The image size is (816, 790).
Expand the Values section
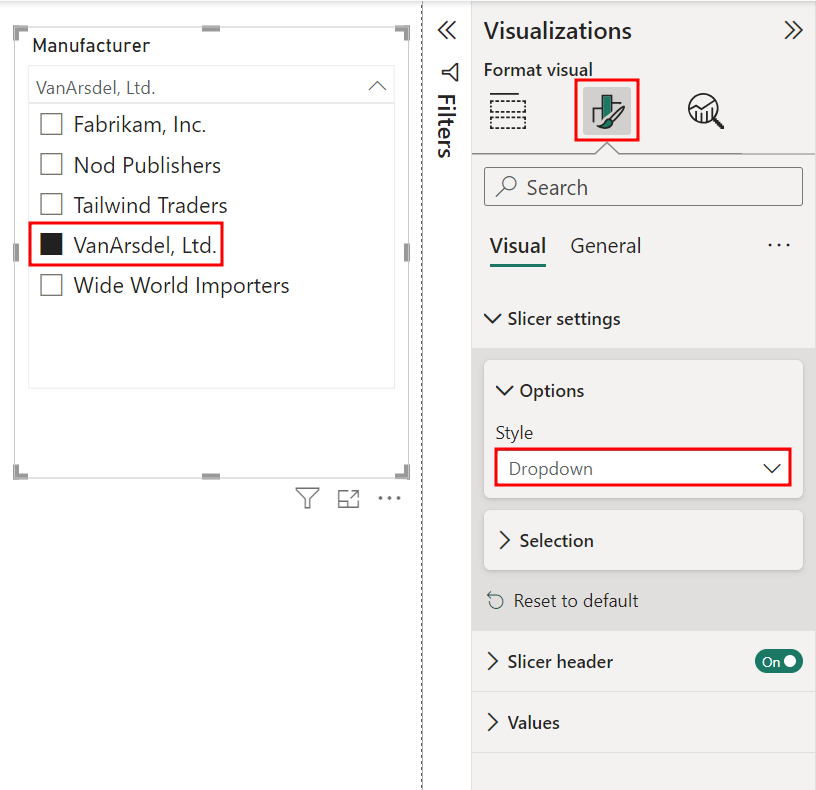point(492,722)
